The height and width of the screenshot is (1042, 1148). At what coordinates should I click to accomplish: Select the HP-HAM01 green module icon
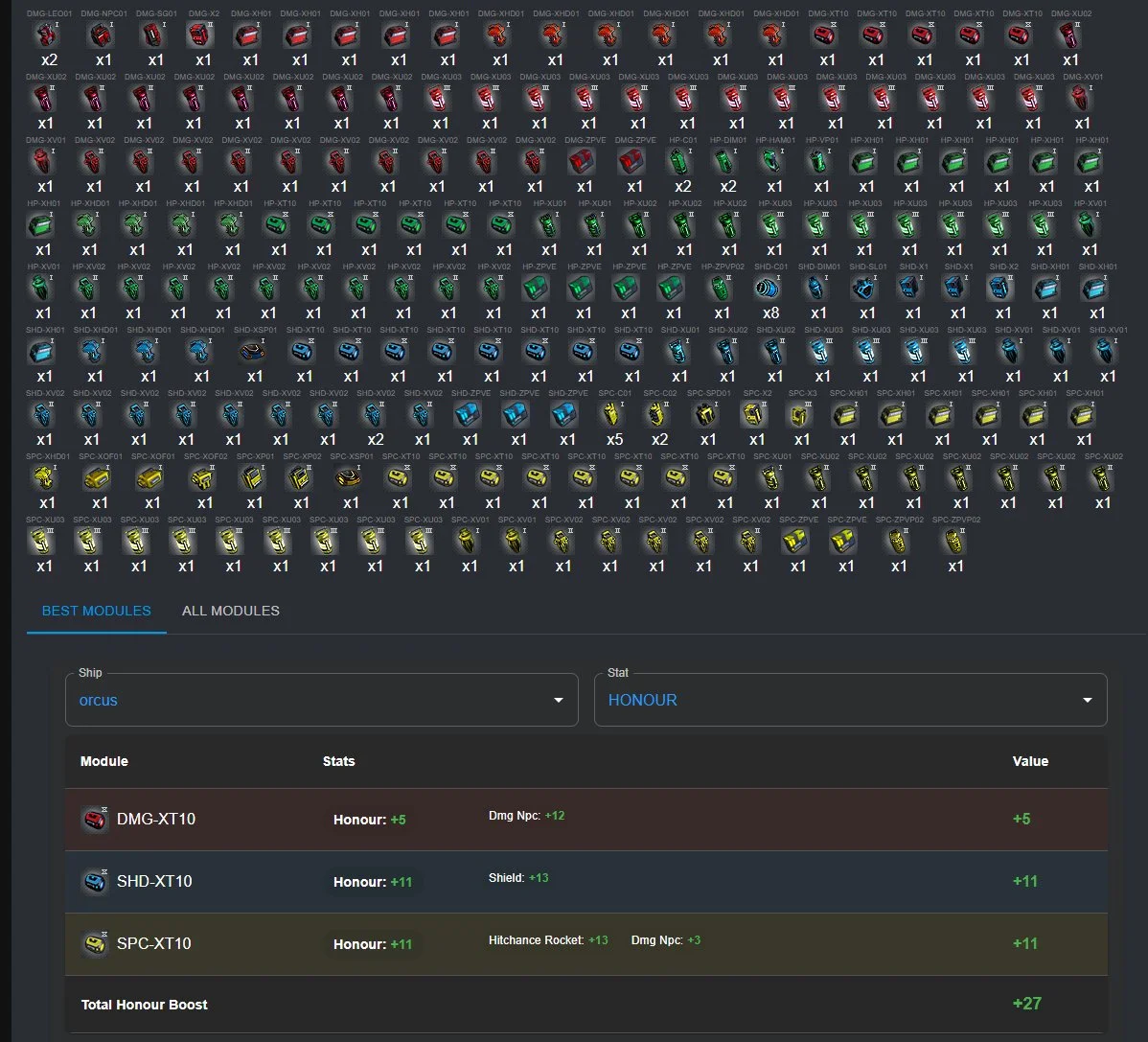[774, 162]
